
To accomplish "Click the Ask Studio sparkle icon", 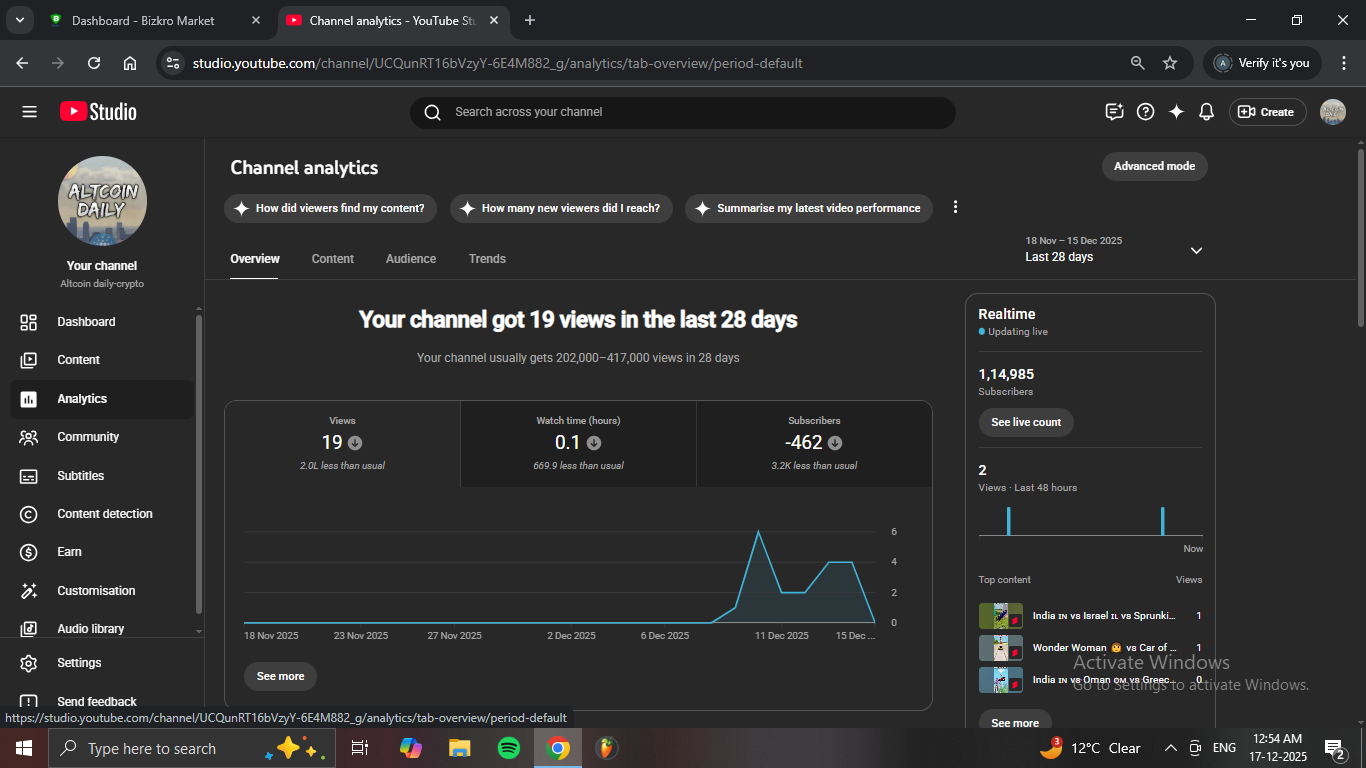I will coord(1176,112).
